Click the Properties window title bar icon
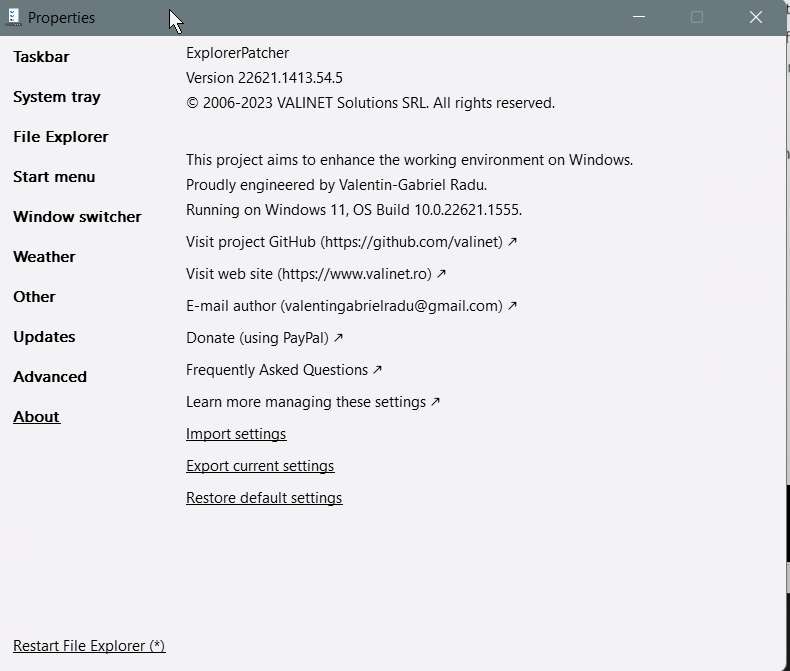This screenshot has width=790, height=671. 14,17
